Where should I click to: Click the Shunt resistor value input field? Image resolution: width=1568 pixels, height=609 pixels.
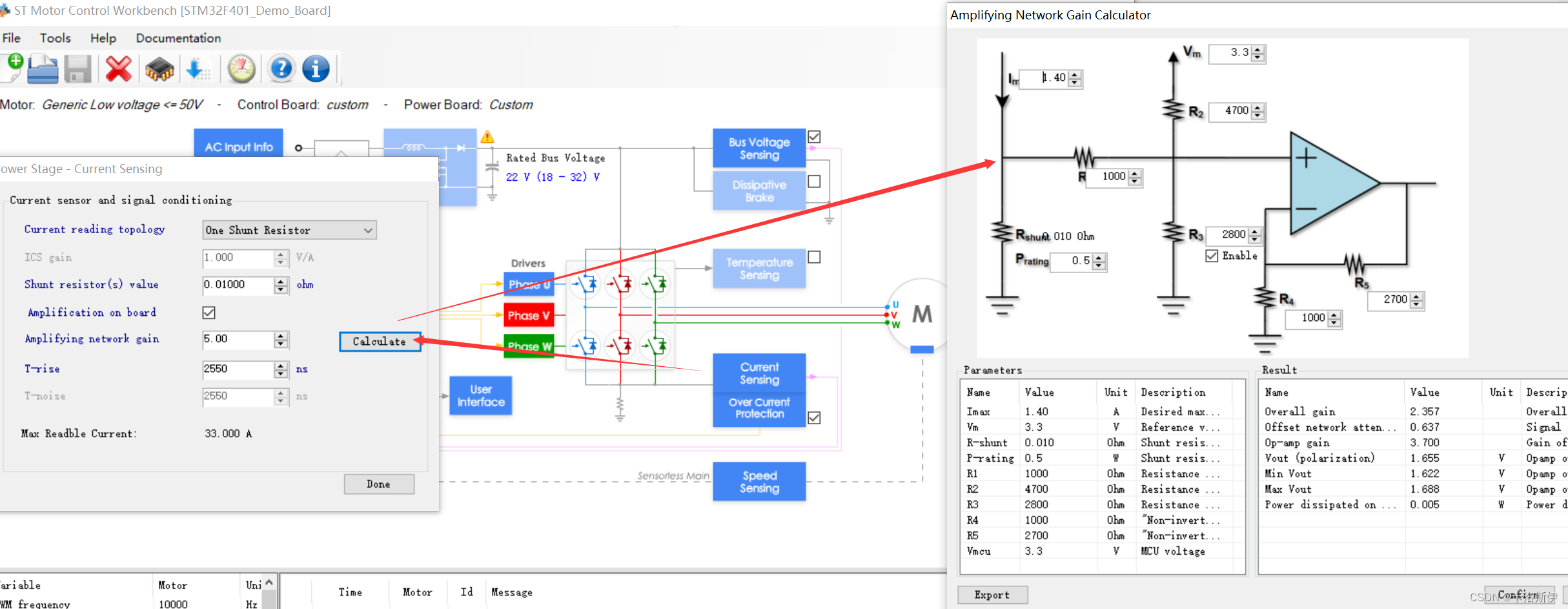tap(238, 285)
